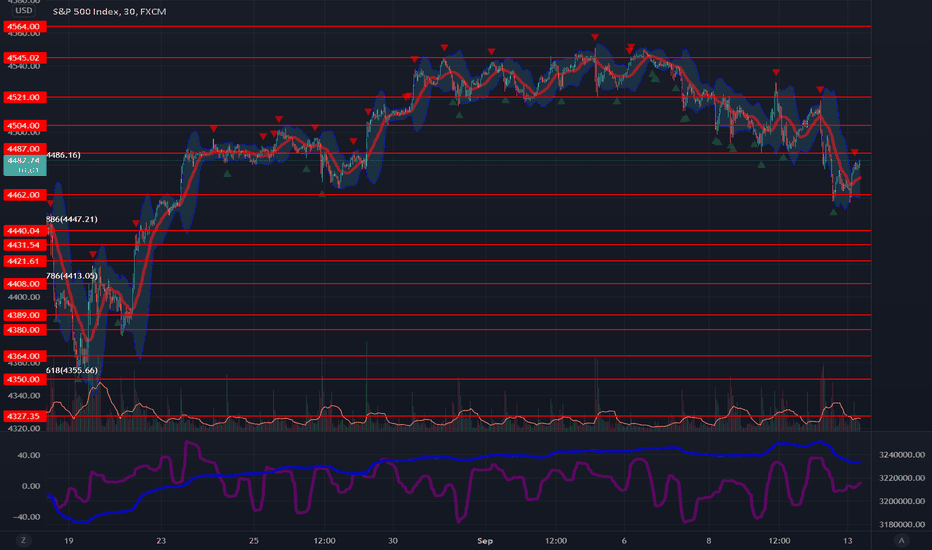This screenshot has width=932, height=550.
Task: Select the 4504.00 red price label
Action: click(x=25, y=125)
